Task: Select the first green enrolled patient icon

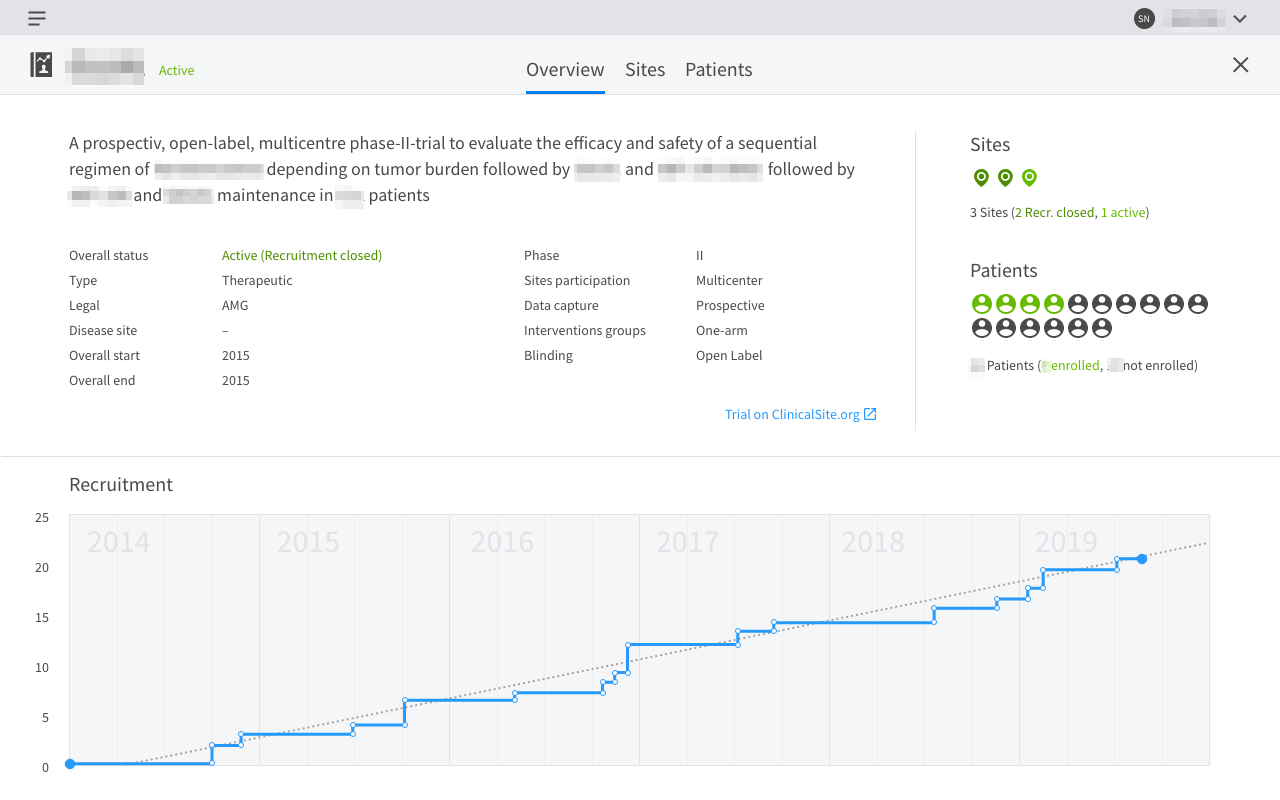Action: [x=982, y=304]
